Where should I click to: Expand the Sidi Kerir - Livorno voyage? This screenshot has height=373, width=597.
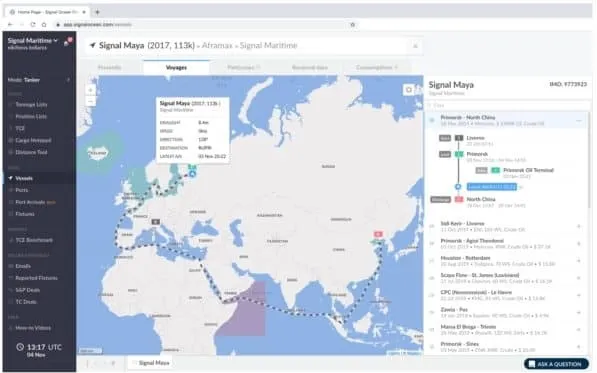pos(579,226)
